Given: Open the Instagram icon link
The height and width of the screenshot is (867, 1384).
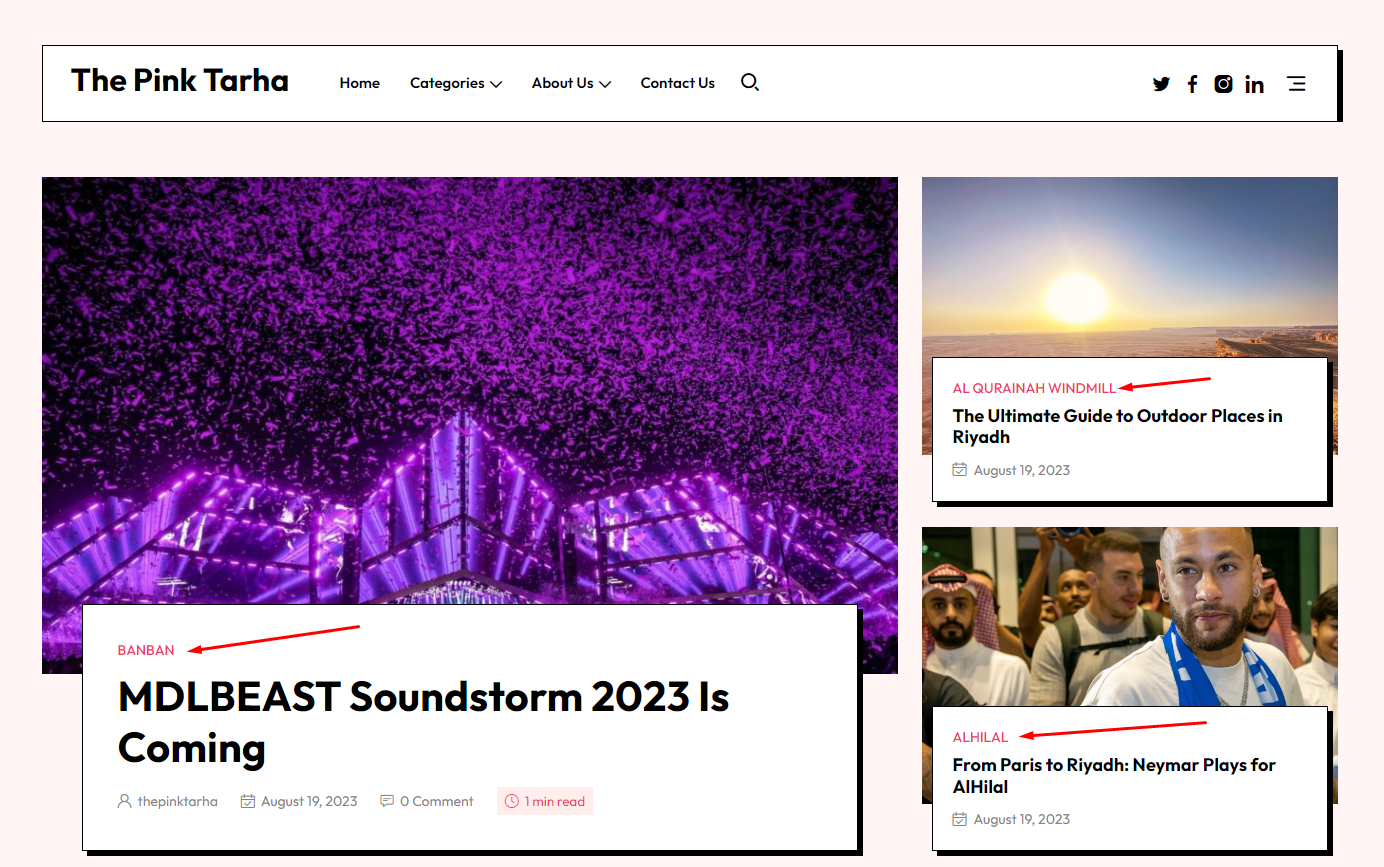Looking at the screenshot, I should coord(1223,84).
